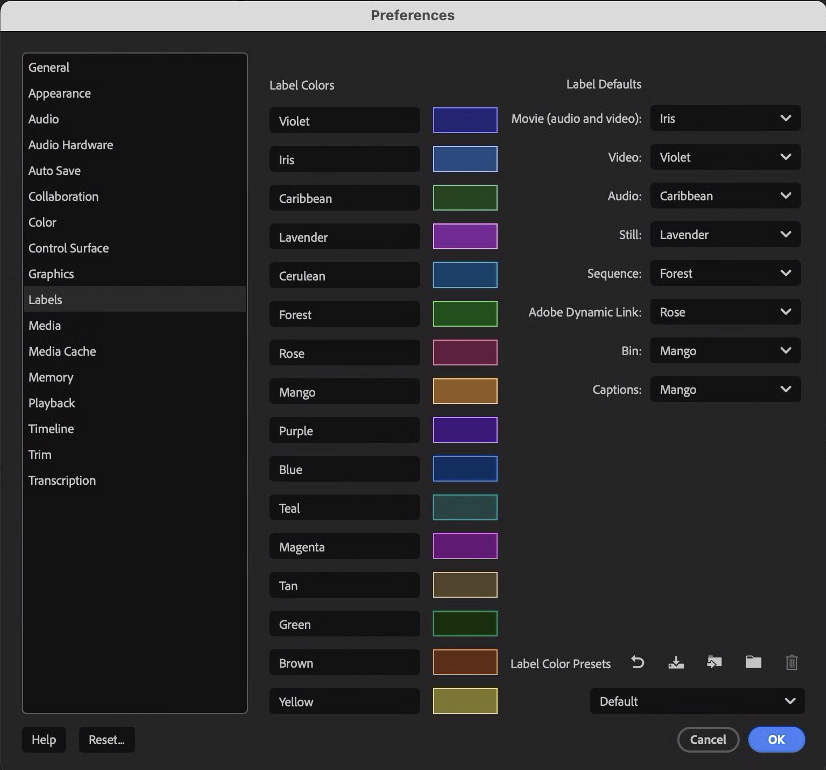Click the Cancel button
Screen dimensions: 826x770
click(708, 740)
